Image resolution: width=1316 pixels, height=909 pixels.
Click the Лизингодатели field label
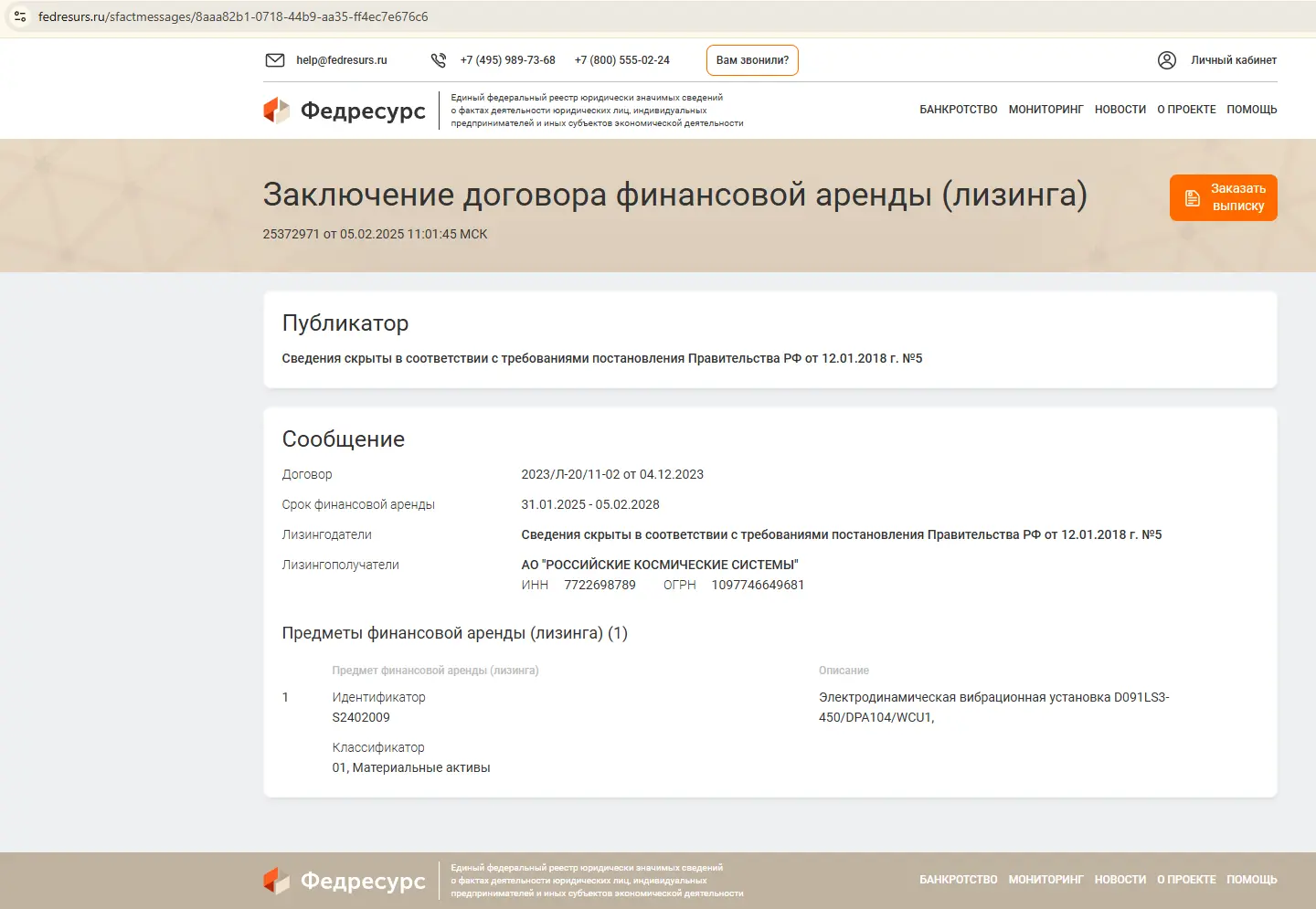coord(327,534)
